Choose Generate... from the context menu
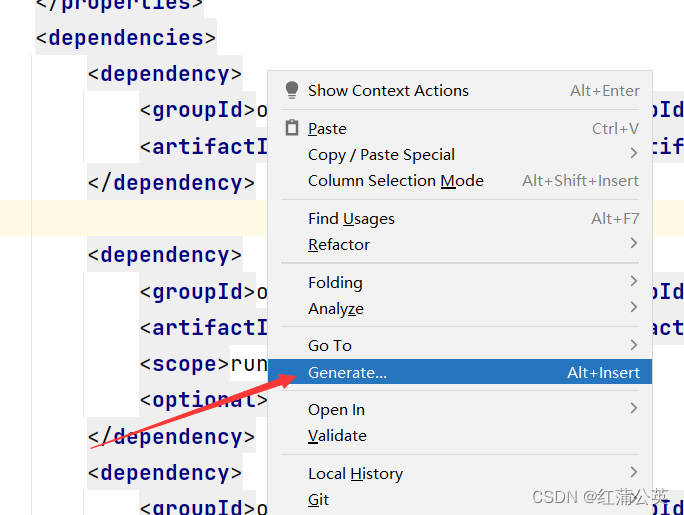 [x=460, y=372]
